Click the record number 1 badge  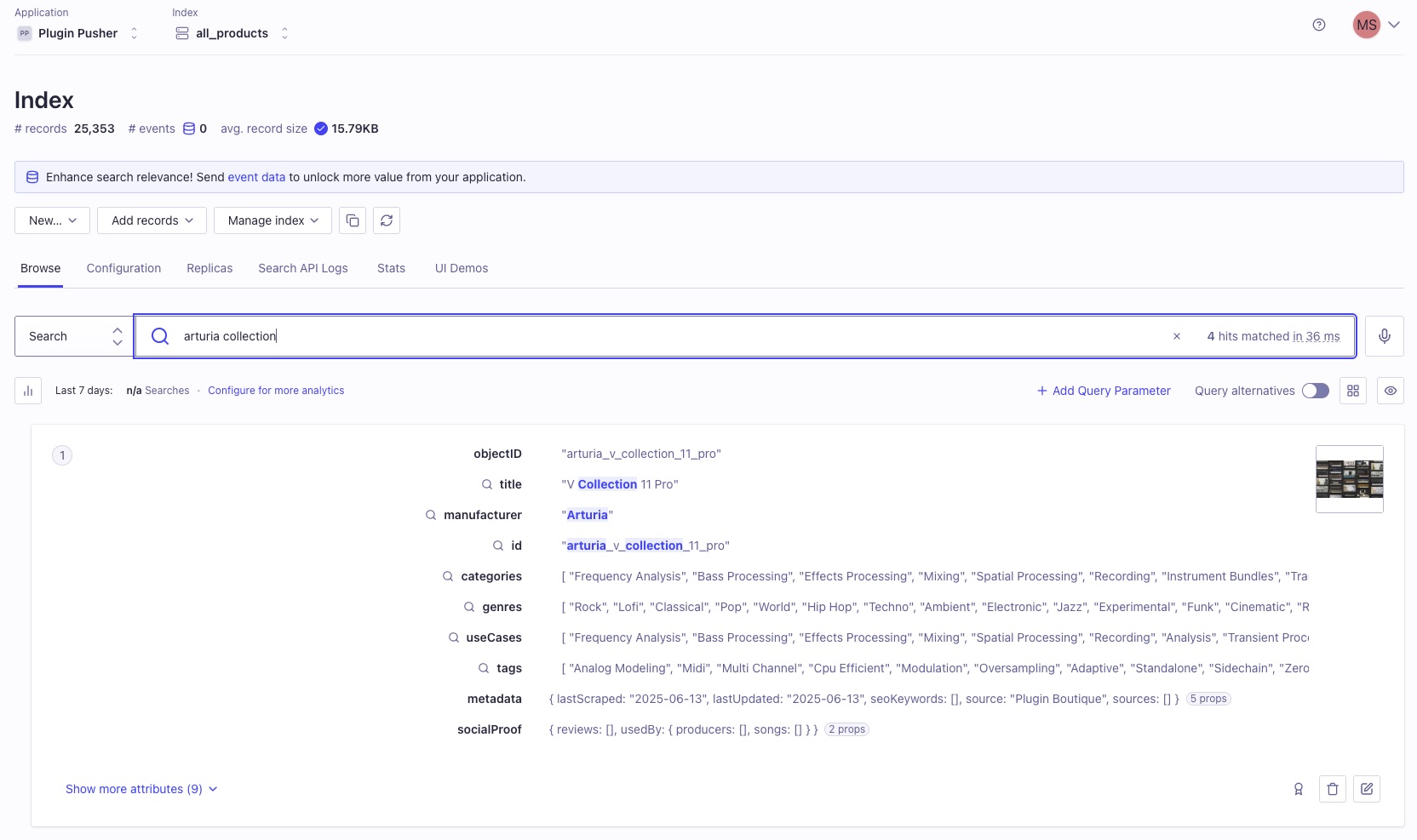[x=62, y=455]
